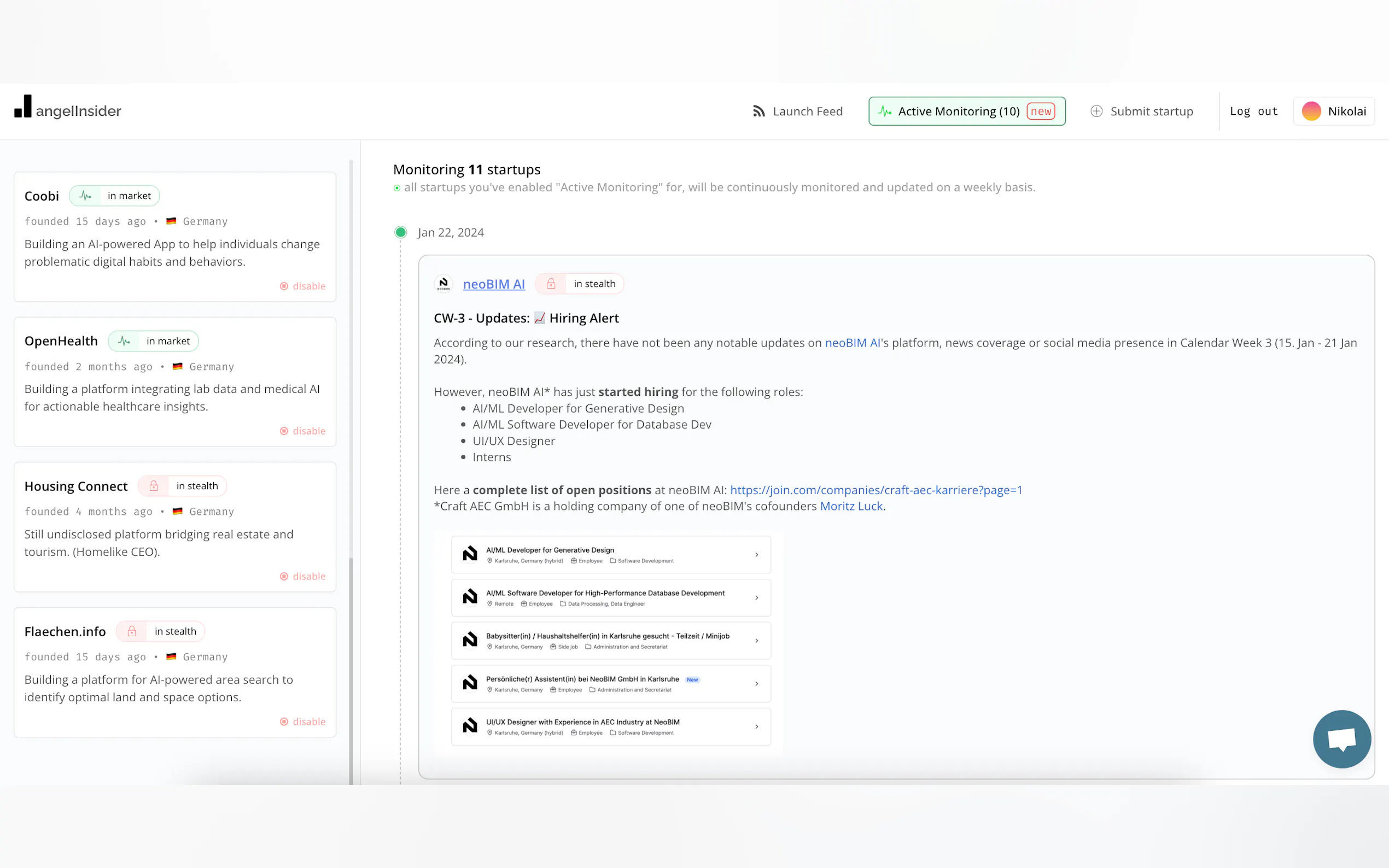Click the Launch Feed RSS icon
This screenshot has height=868, width=1389.
(x=758, y=112)
